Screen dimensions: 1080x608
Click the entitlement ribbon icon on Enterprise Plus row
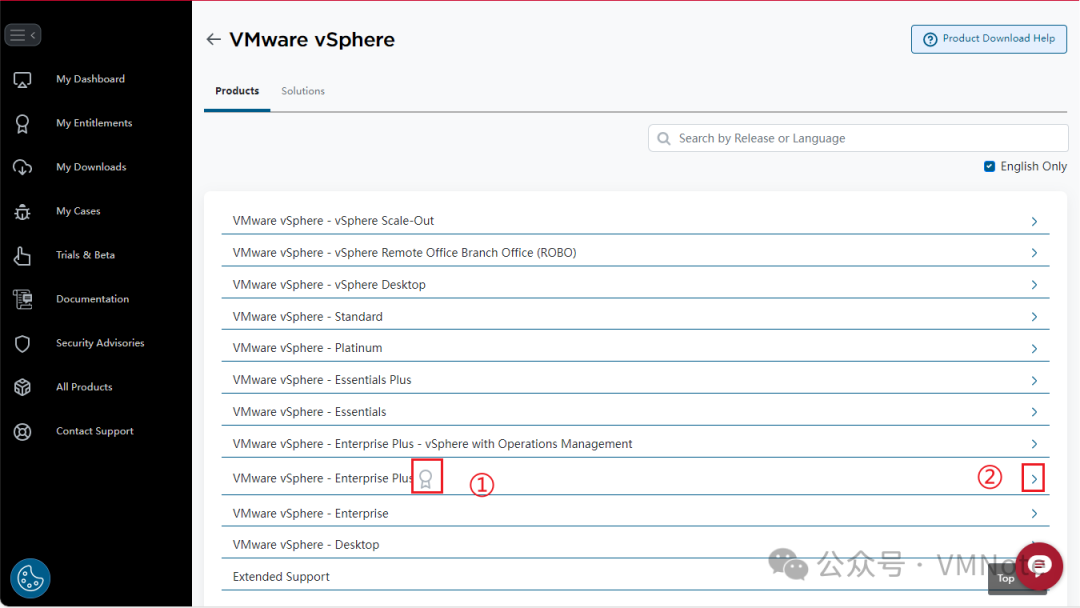[426, 479]
